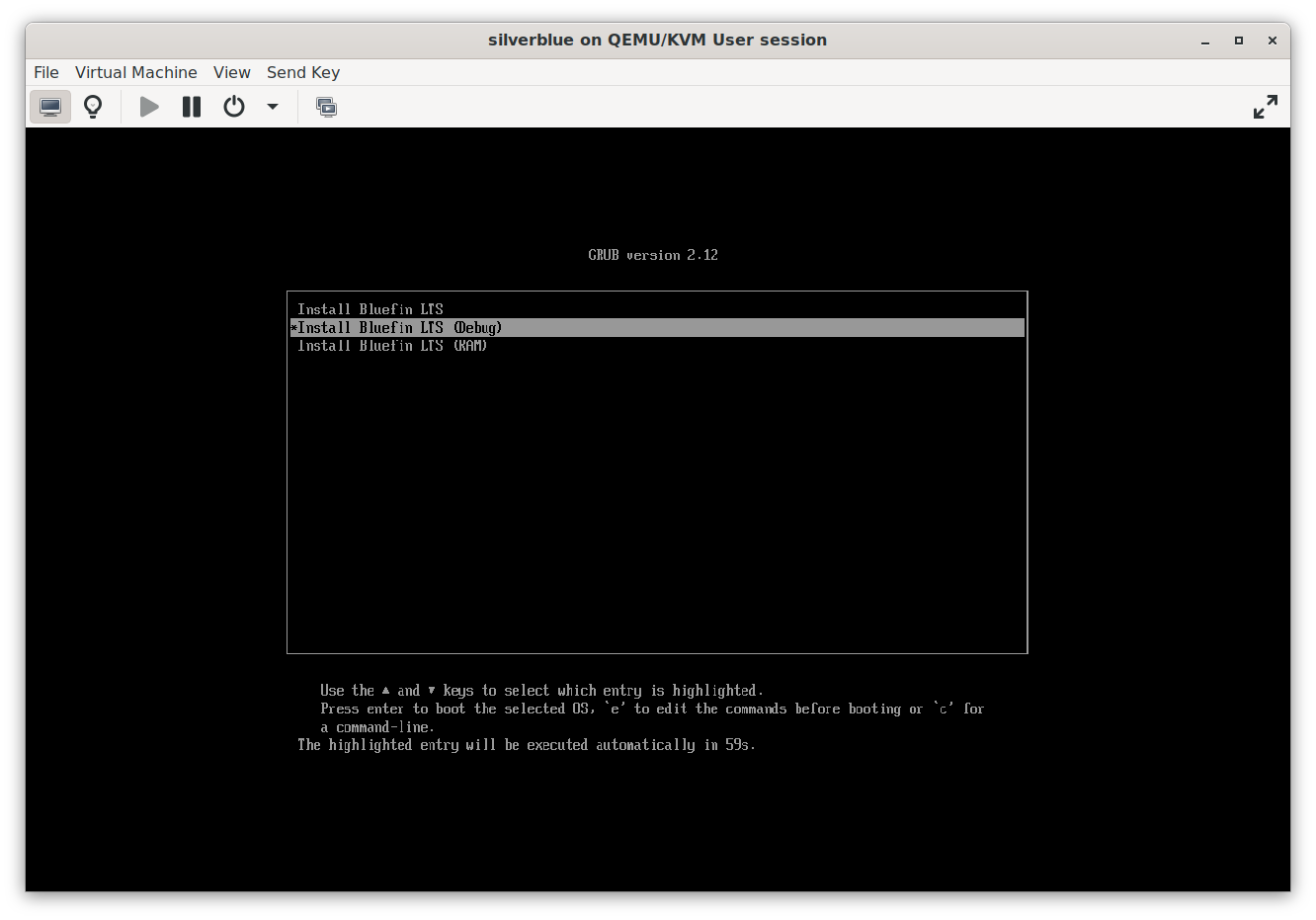Image resolution: width=1316 pixels, height=920 pixels.
Task: Open the Virtual Machine menu
Action: [136, 72]
